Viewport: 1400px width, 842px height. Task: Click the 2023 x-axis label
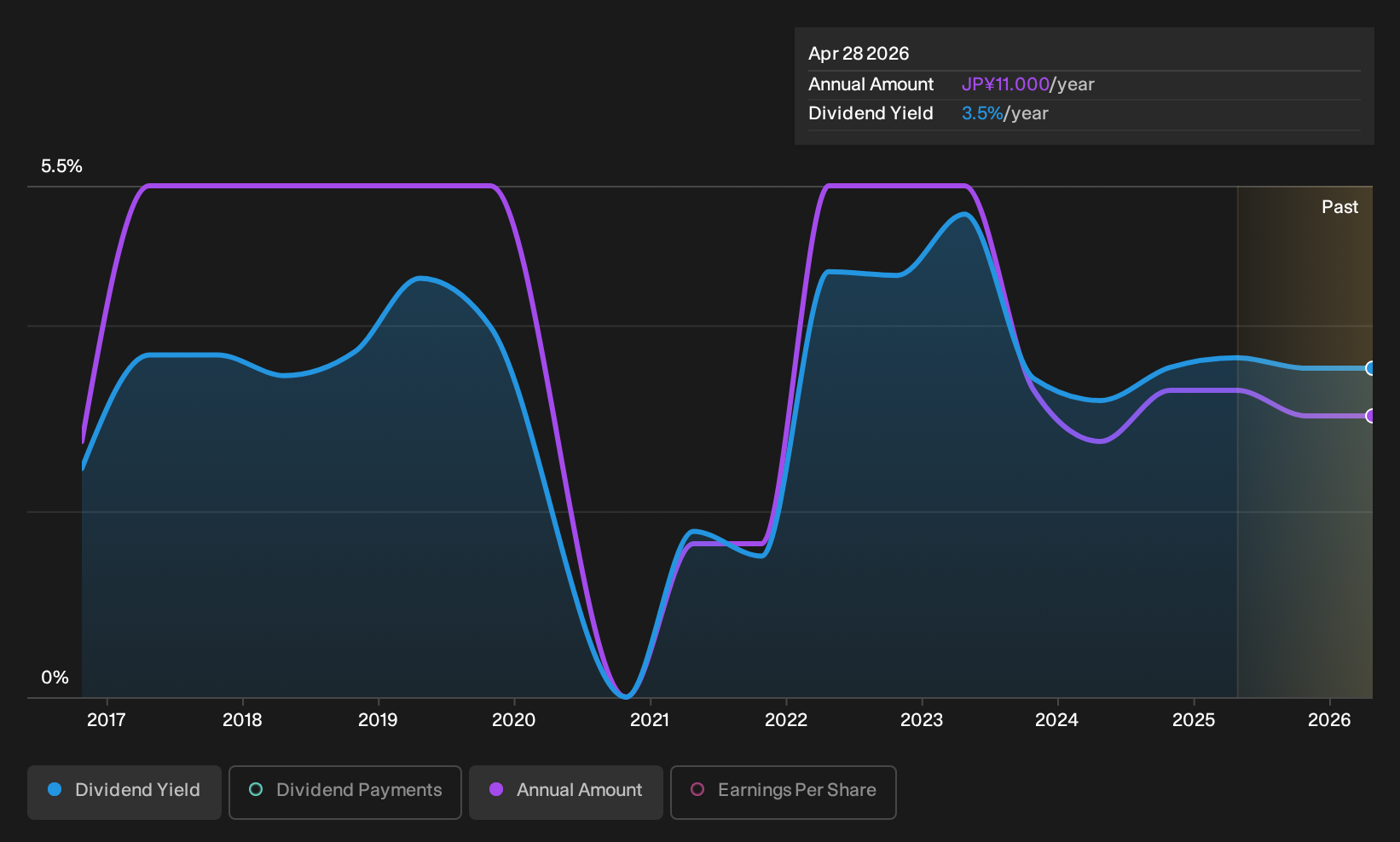tap(922, 720)
